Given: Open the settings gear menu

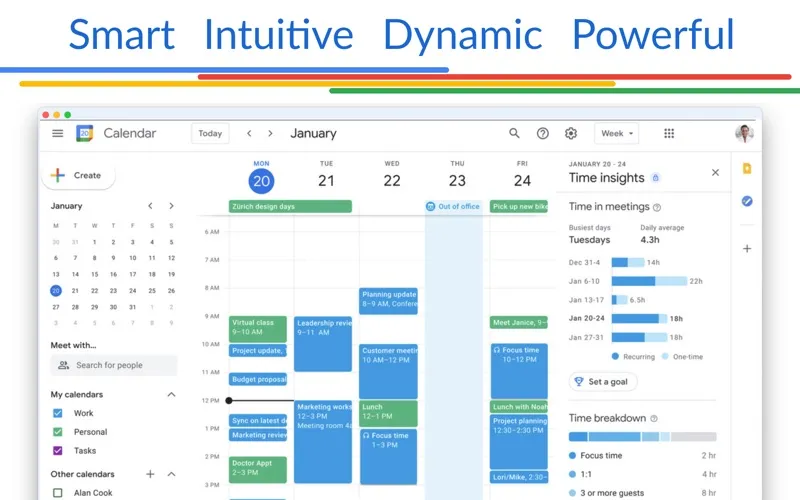Looking at the screenshot, I should point(571,133).
